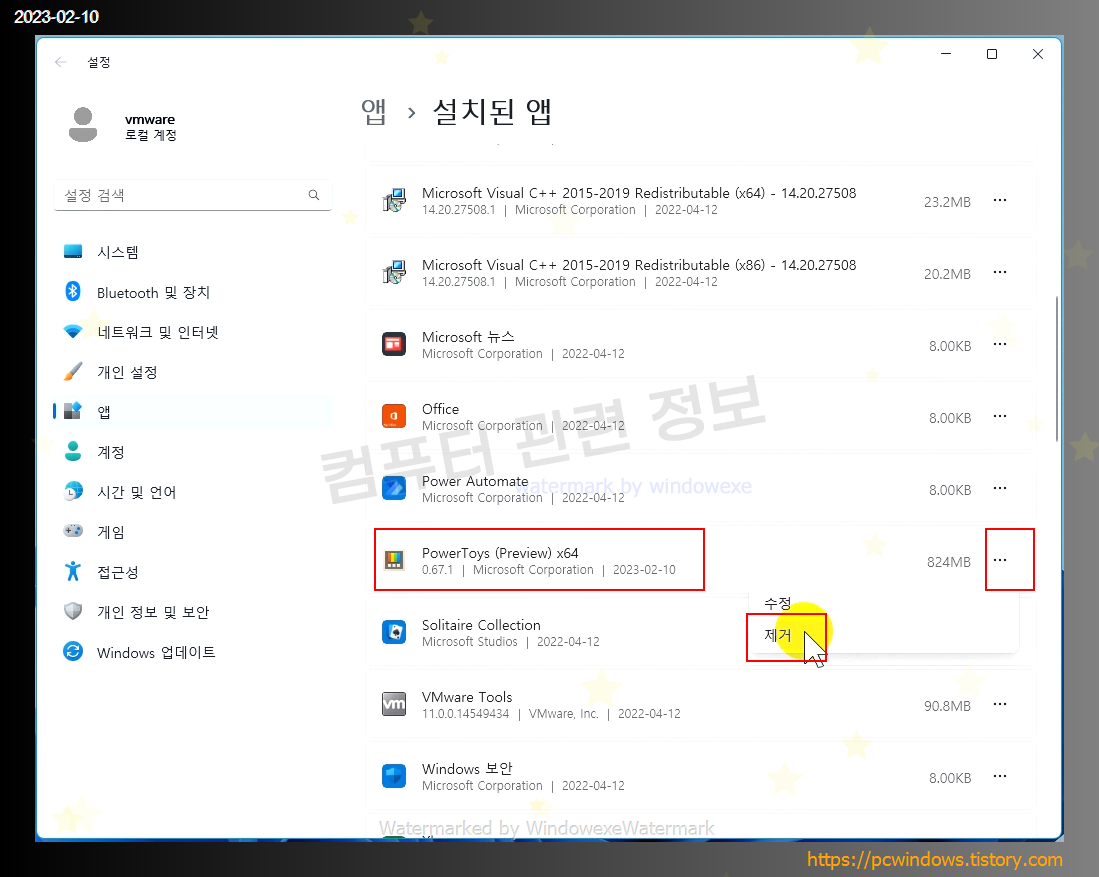The image size is (1099, 877).
Task: Click the 로컬 계정 label under vmware
Action: pyautogui.click(x=151, y=135)
